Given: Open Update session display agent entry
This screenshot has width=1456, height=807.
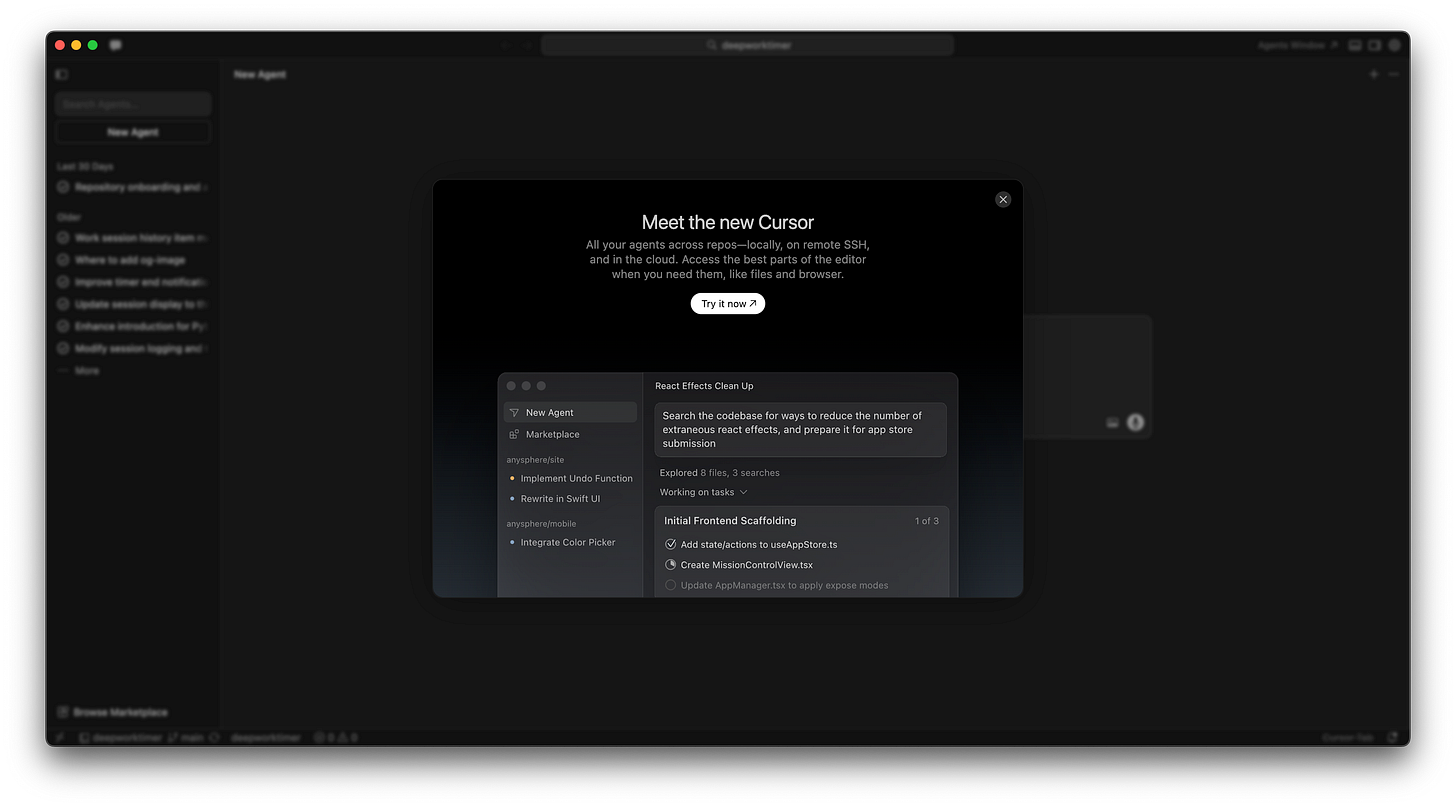Looking at the screenshot, I should click(x=133, y=304).
